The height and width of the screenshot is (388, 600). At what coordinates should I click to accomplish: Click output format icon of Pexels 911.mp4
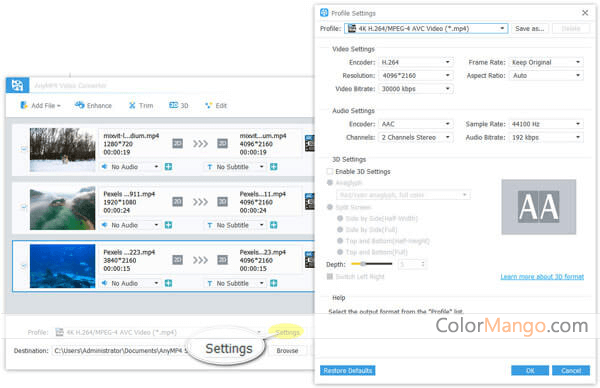309,201
